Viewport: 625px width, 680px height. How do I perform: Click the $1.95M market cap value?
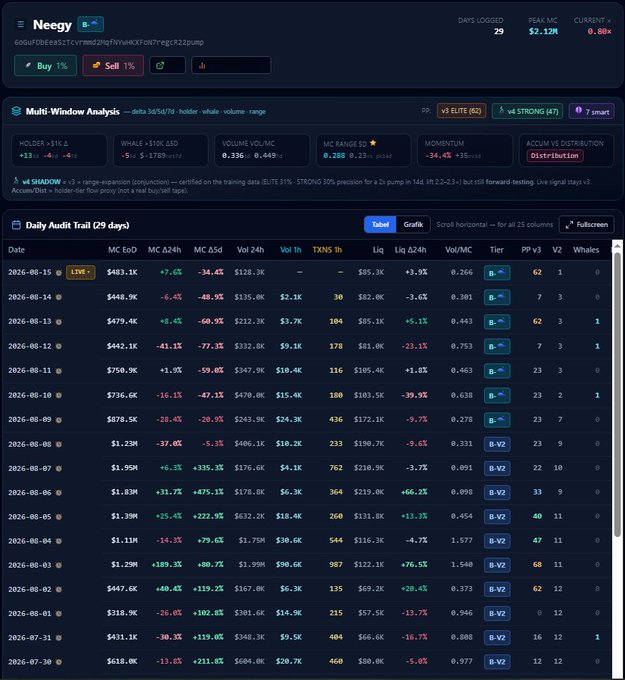coord(124,468)
